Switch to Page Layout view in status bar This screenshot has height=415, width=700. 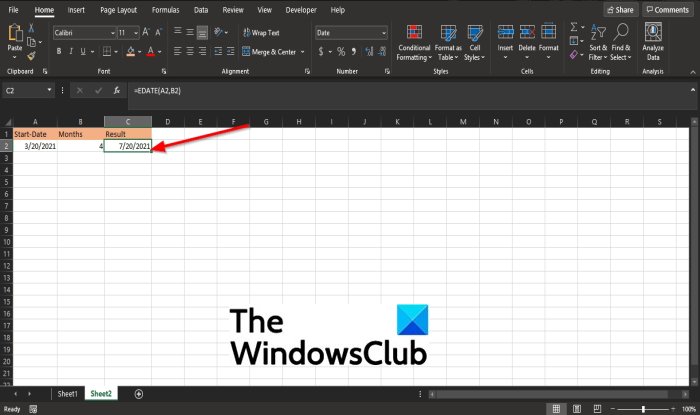[577, 409]
